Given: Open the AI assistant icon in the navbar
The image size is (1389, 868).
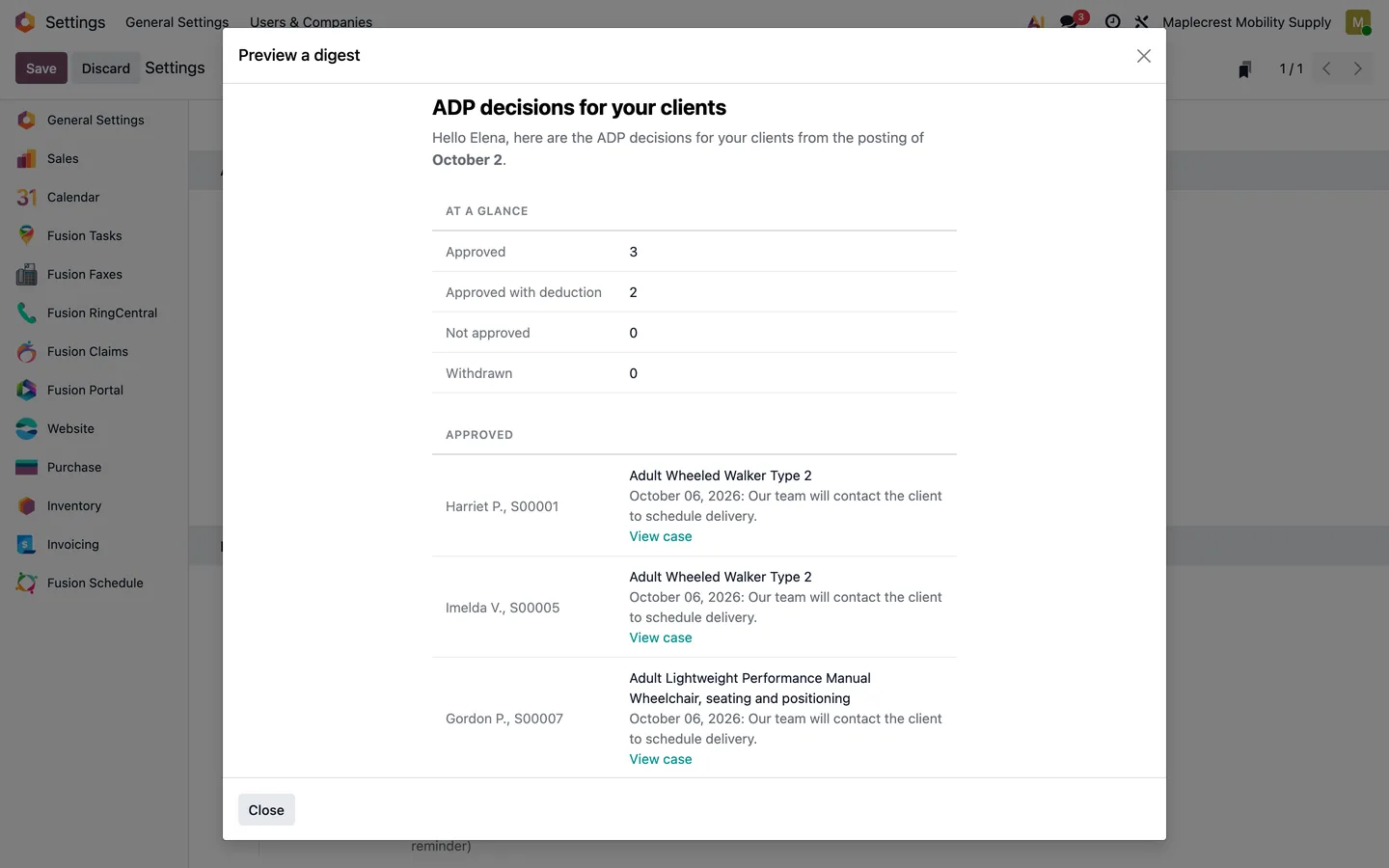Looking at the screenshot, I should click(1036, 21).
